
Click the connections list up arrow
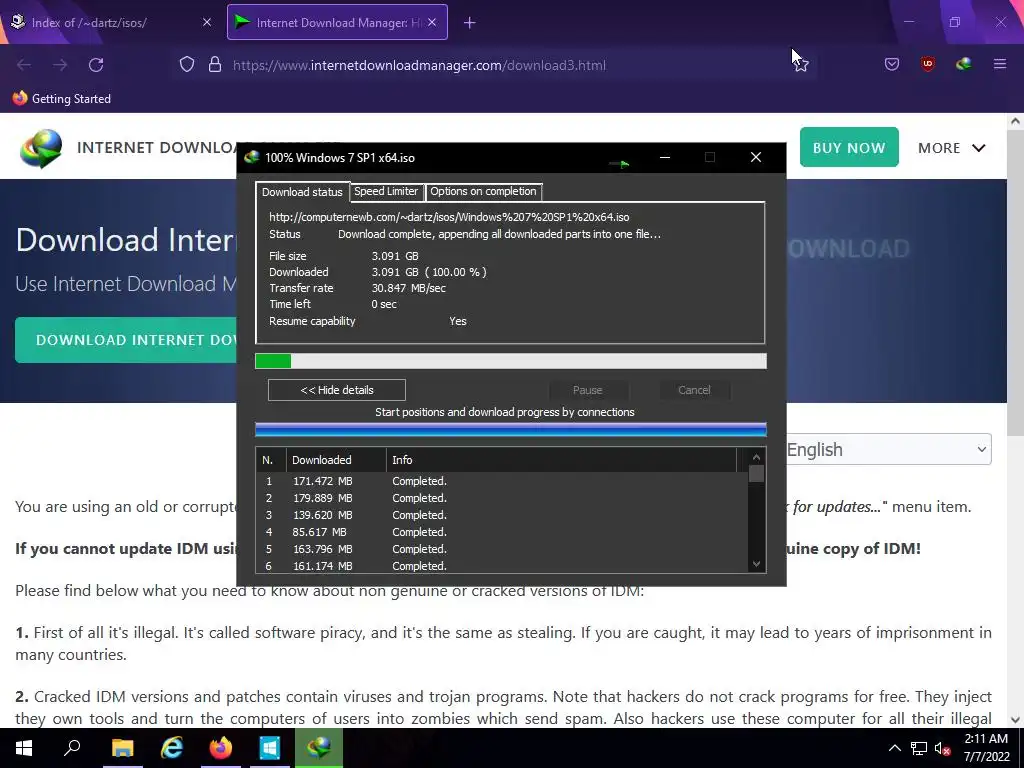(756, 457)
